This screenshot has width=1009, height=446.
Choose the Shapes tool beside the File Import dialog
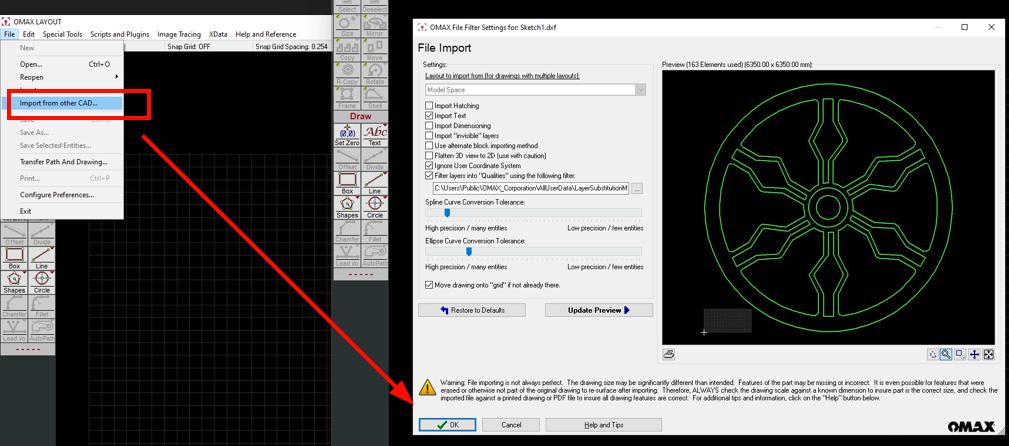[x=347, y=207]
